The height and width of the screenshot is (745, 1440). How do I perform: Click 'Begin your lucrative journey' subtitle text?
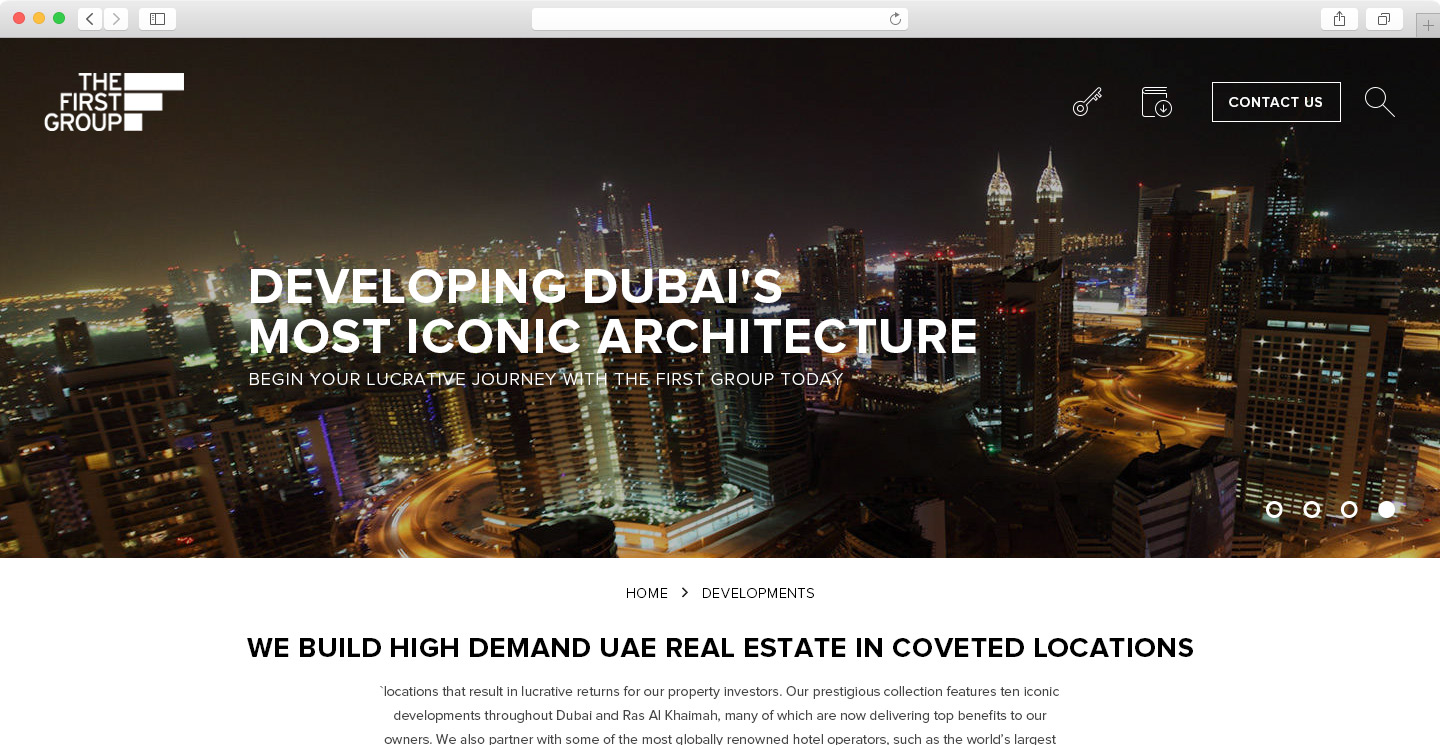point(546,380)
